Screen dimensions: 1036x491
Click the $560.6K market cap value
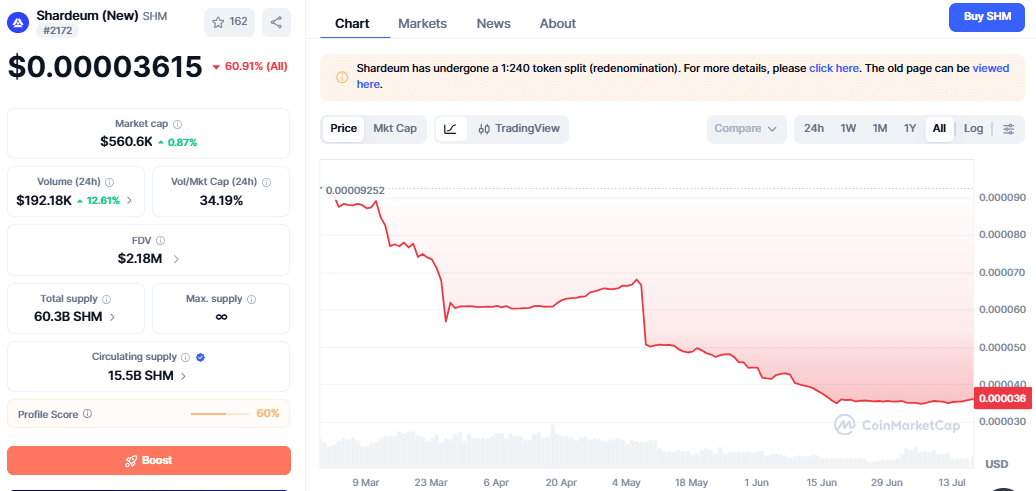click(126, 141)
